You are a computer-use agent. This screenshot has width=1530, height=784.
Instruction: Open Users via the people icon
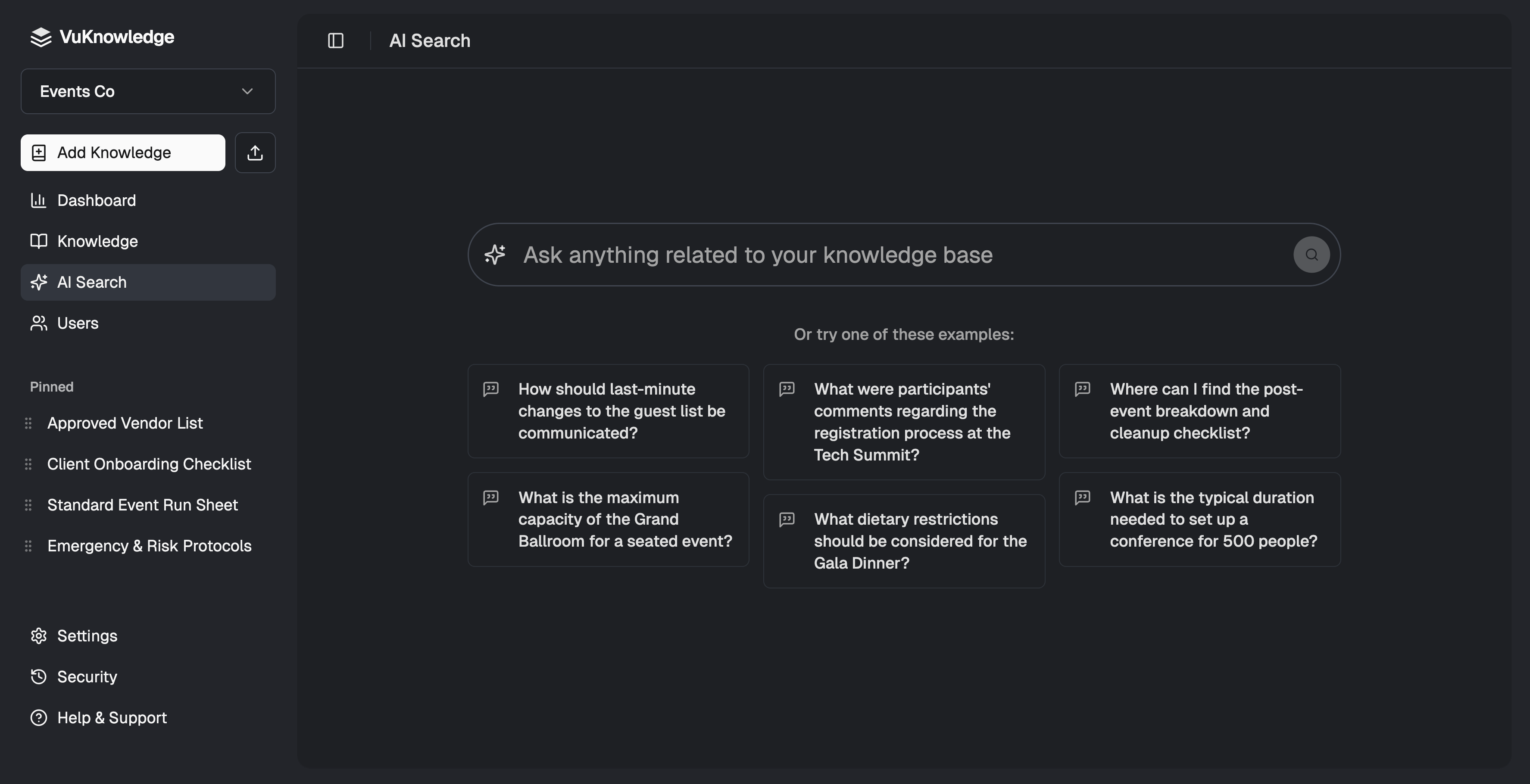click(39, 323)
